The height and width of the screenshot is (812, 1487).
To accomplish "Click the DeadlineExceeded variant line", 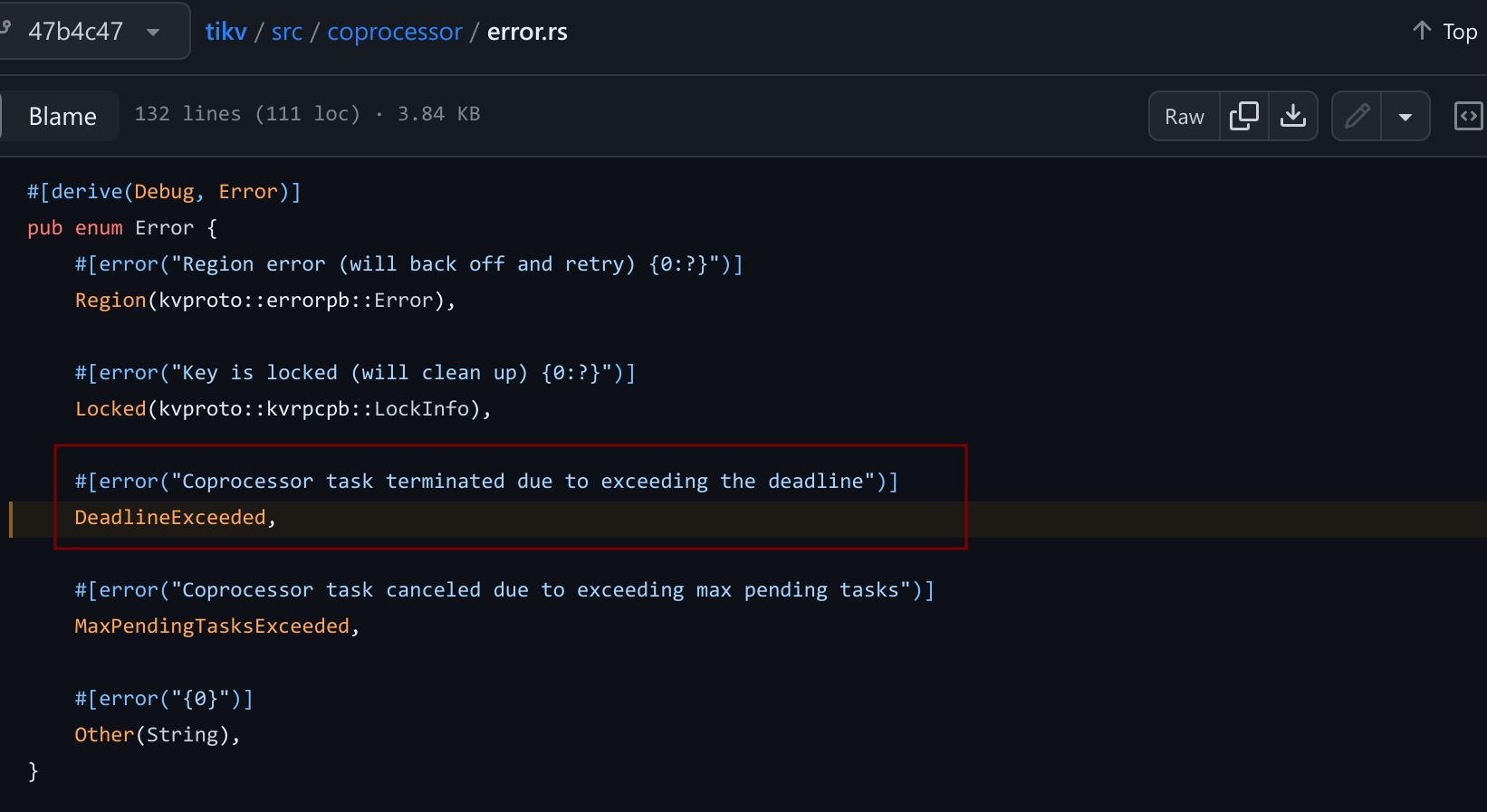I will pyautogui.click(x=170, y=518).
